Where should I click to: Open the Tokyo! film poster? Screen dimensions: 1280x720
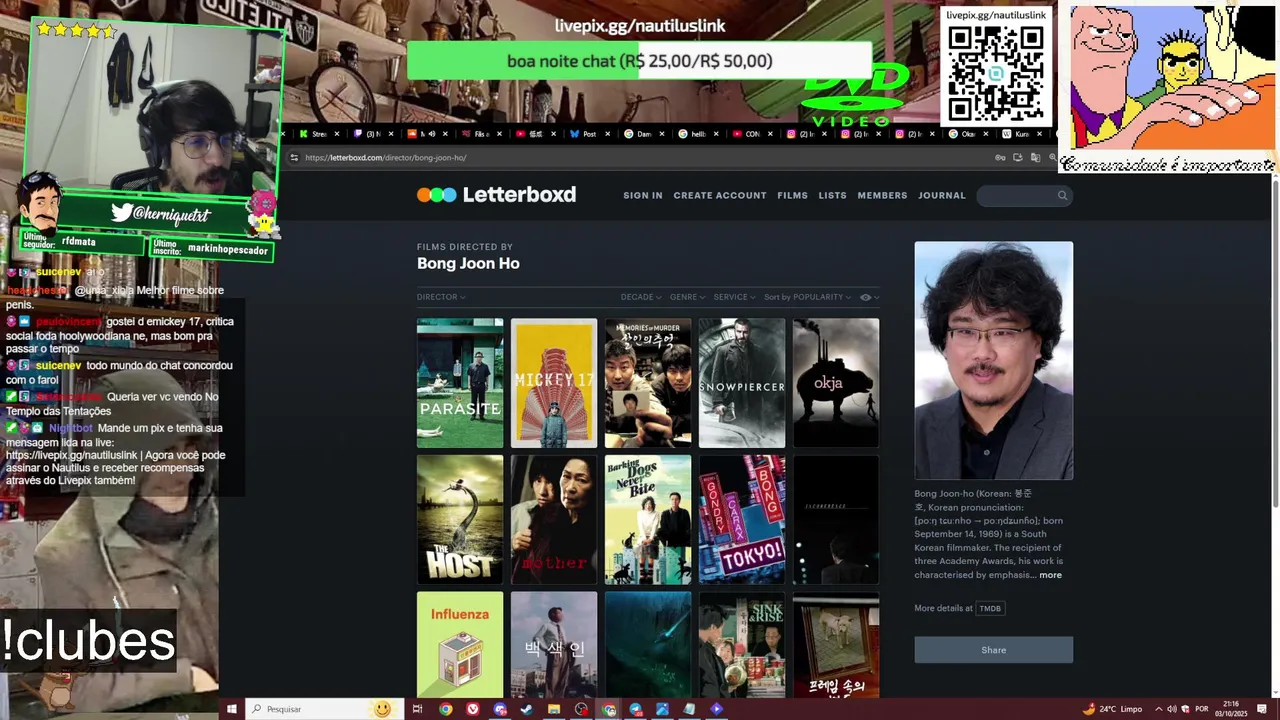742,520
